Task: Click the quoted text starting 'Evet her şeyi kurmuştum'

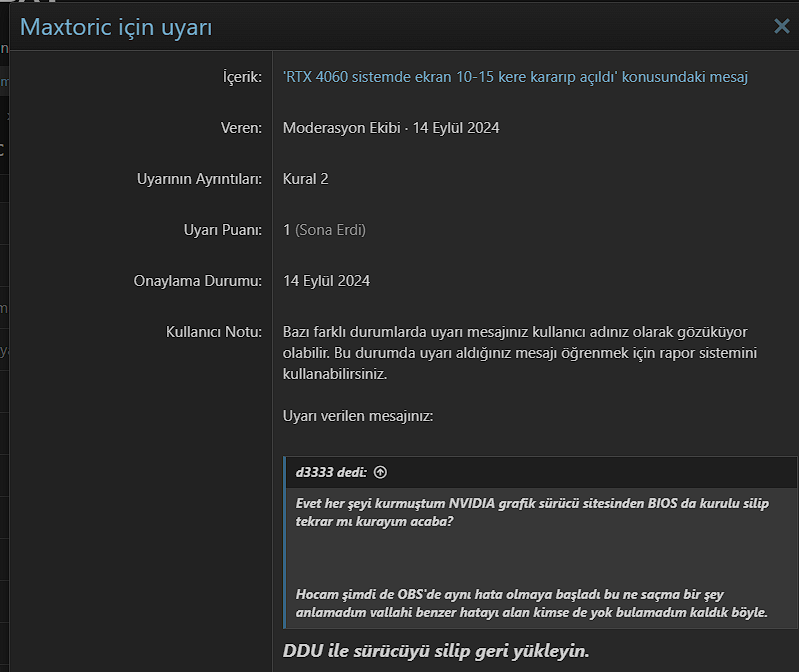Action: (x=532, y=512)
